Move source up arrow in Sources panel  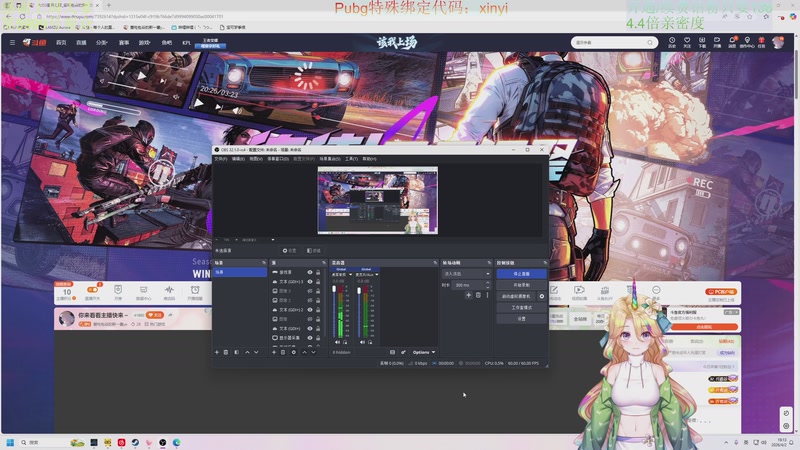coord(305,352)
